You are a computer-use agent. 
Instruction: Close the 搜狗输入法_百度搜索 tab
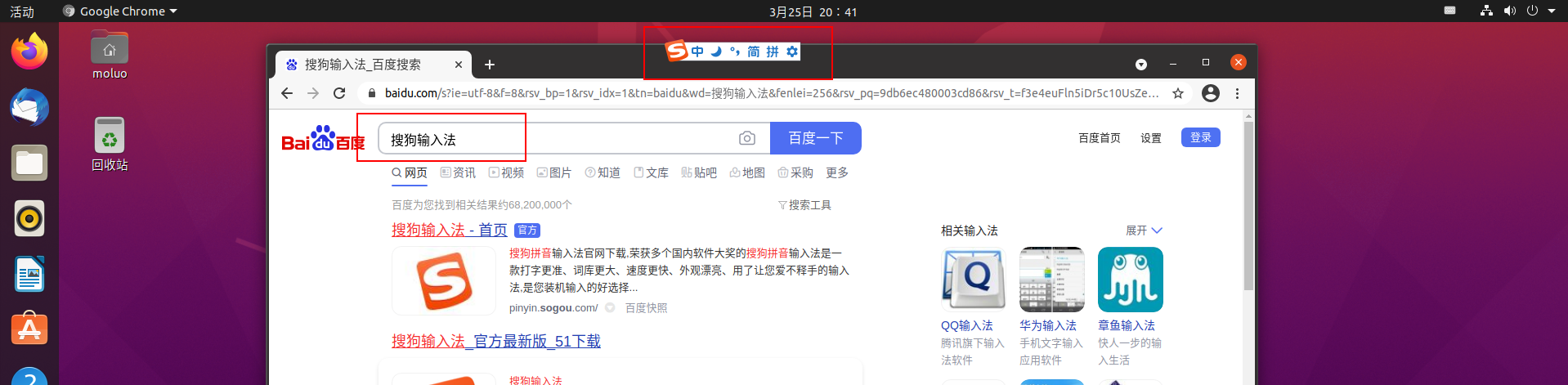[x=459, y=65]
